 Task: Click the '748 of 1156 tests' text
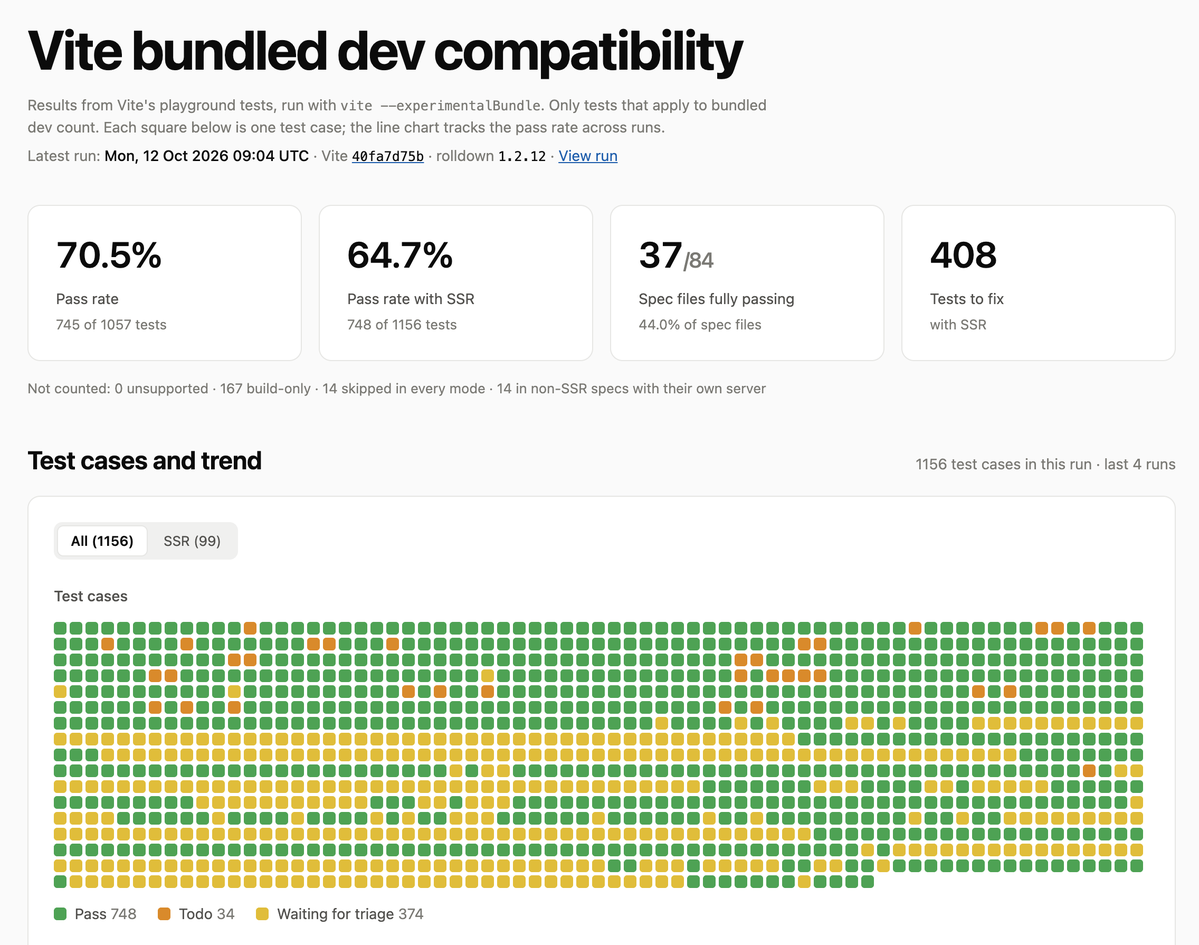(401, 325)
